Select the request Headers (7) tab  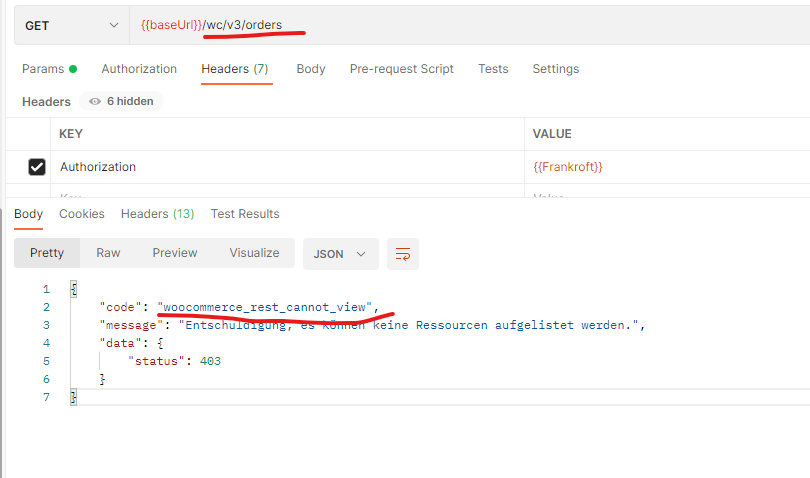[x=235, y=69]
